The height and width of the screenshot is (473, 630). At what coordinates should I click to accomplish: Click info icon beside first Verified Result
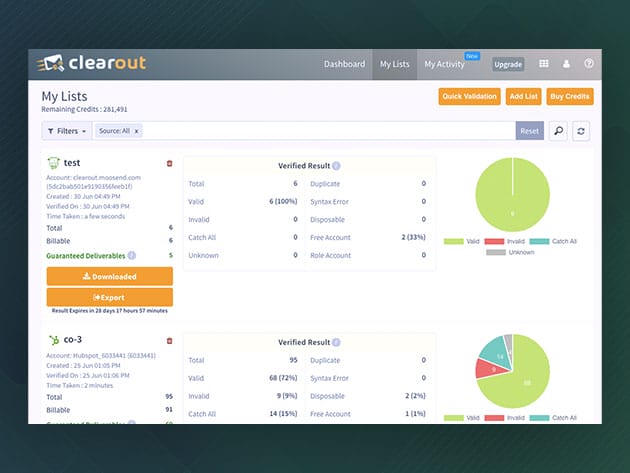(x=336, y=166)
